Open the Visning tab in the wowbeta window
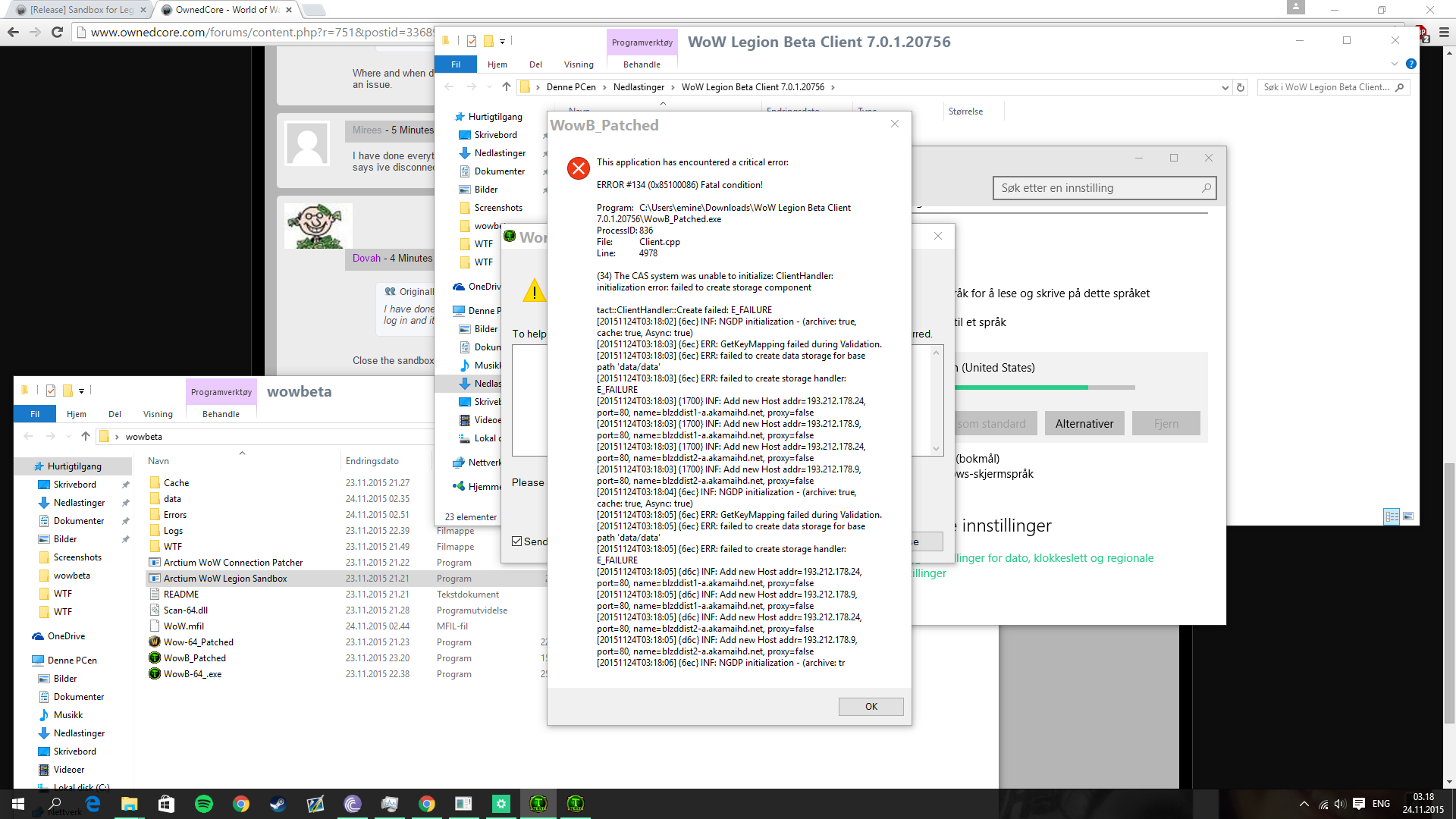1456x819 pixels. (x=158, y=414)
